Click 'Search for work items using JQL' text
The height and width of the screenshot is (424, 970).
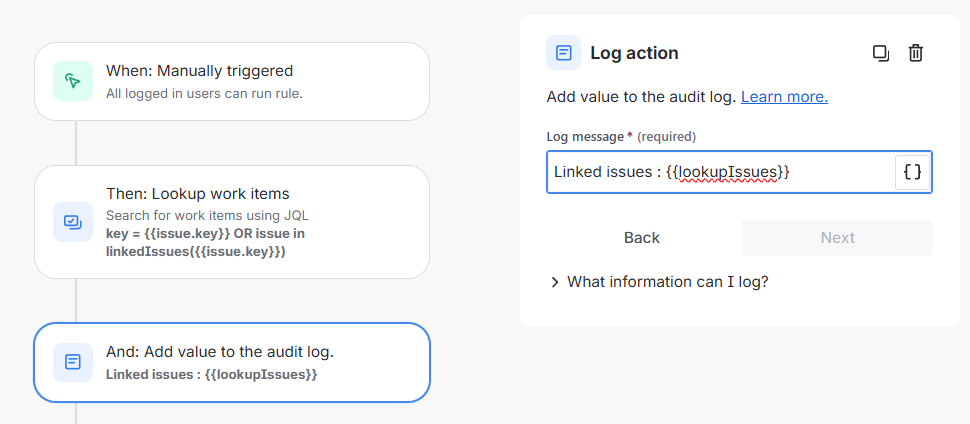(207, 215)
